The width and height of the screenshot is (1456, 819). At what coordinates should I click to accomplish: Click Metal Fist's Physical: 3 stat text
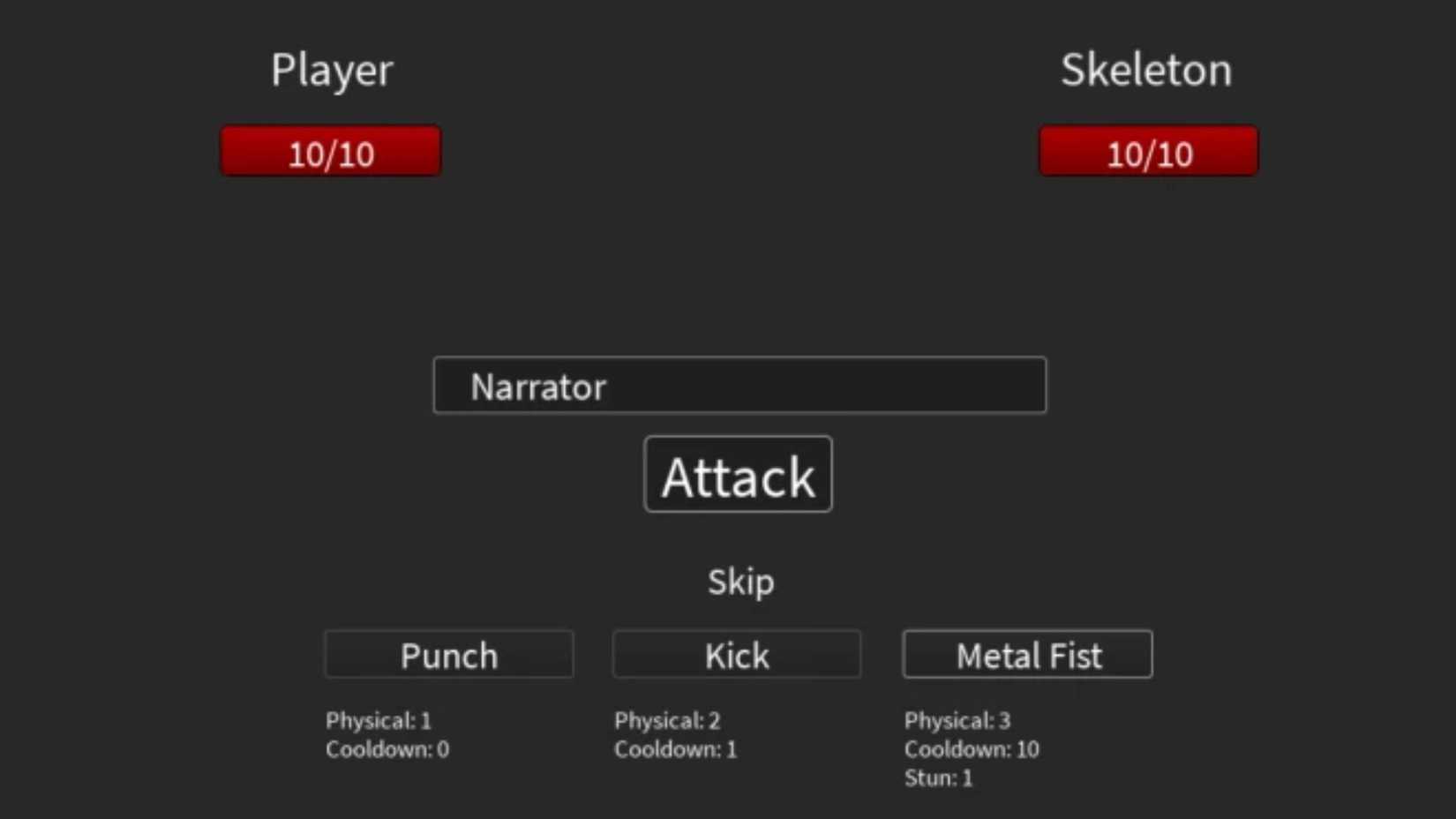tap(957, 720)
